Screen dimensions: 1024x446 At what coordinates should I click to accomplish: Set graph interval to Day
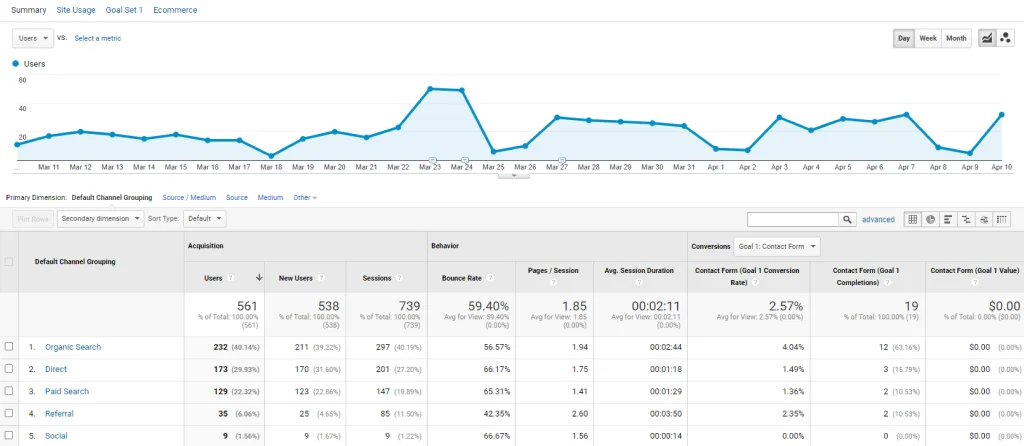(904, 39)
